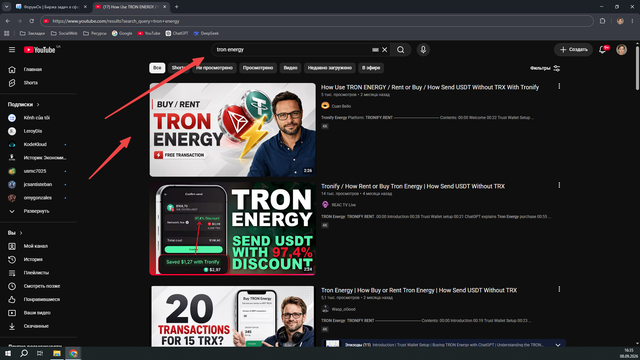
Task: Open the Tronify / How Rent or Buy title
Action: coord(413,187)
